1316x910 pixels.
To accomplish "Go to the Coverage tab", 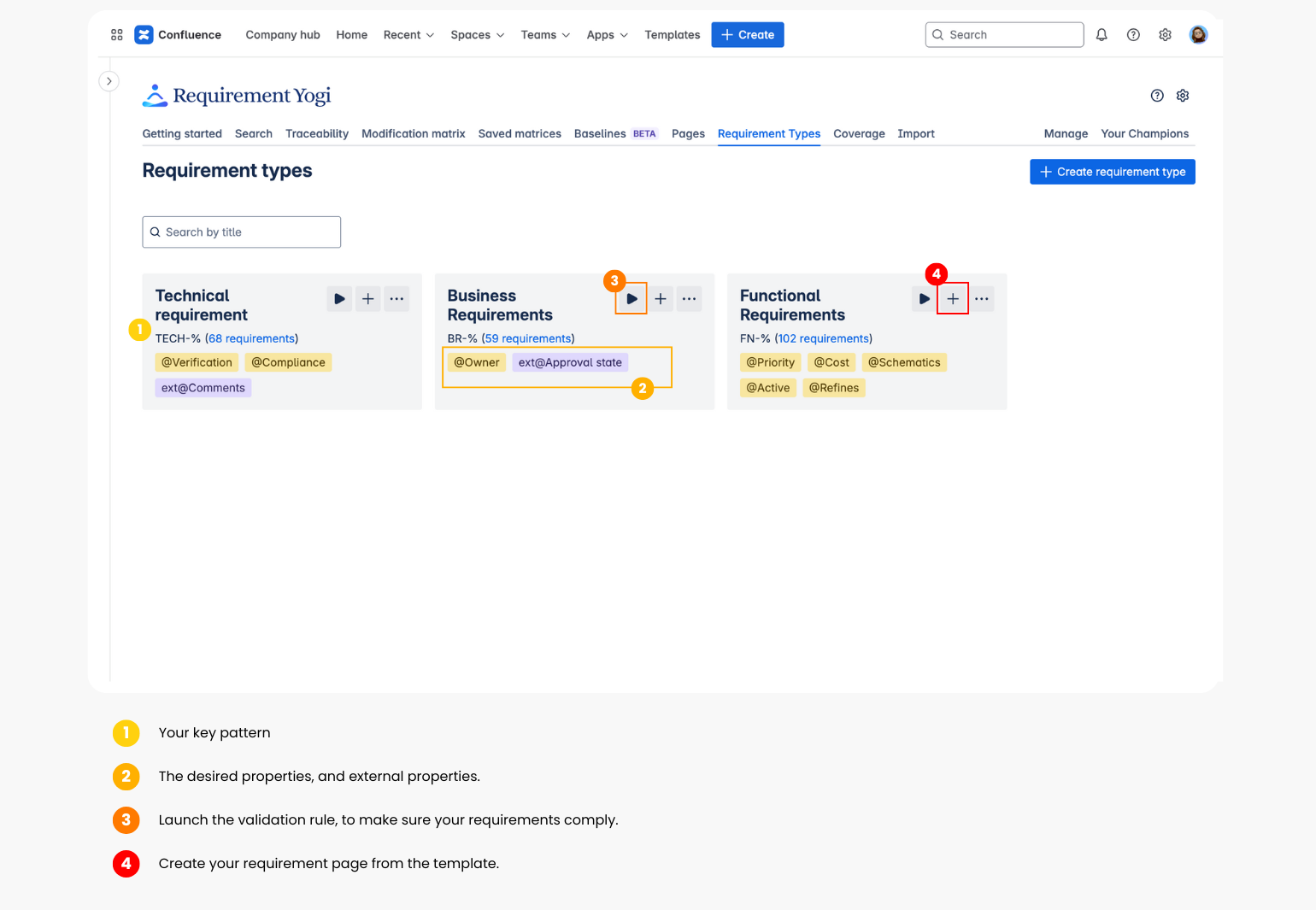I will click(859, 134).
